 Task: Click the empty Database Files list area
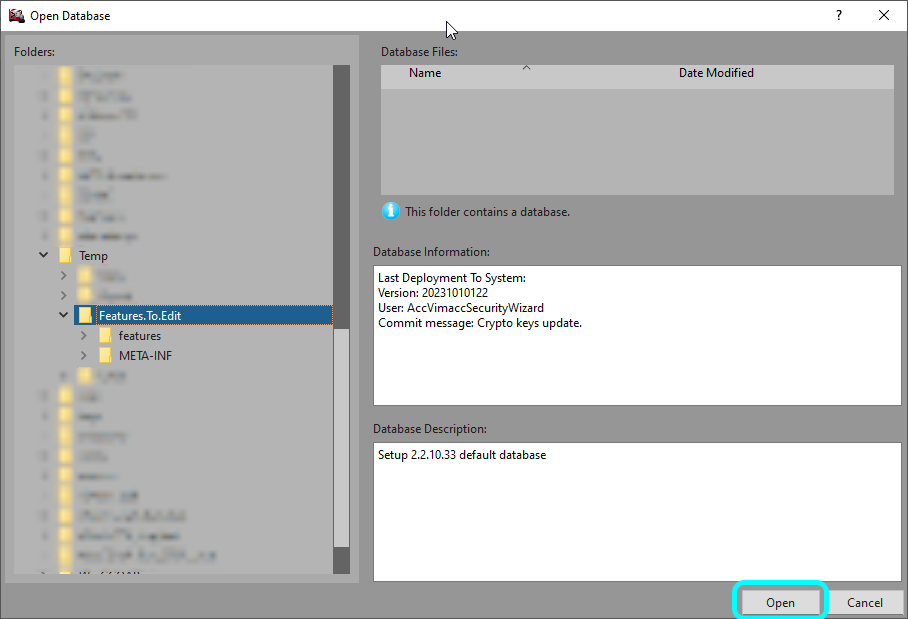(x=636, y=140)
